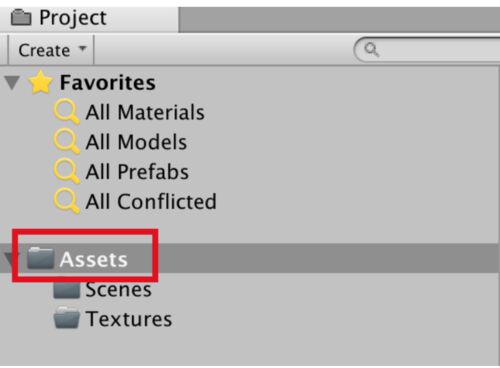Select the Assets folder
The height and width of the screenshot is (368, 500).
click(x=94, y=259)
